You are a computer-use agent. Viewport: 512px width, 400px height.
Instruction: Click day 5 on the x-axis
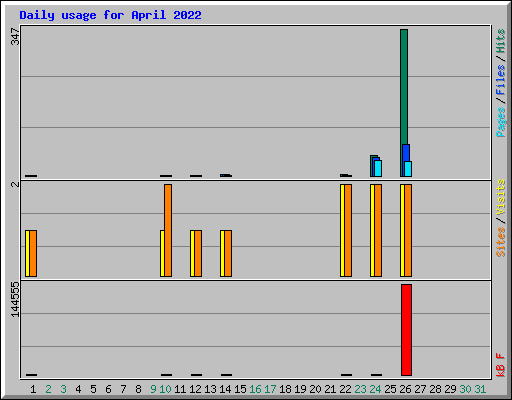[93, 389]
